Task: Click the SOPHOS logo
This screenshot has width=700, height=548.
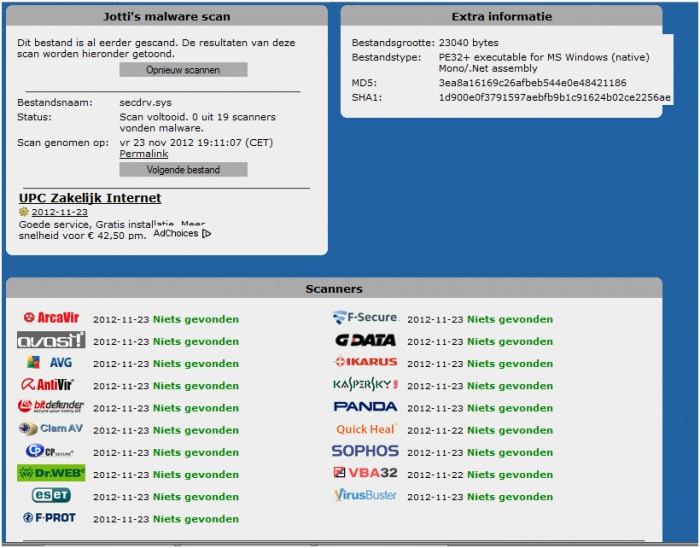Action: (365, 451)
